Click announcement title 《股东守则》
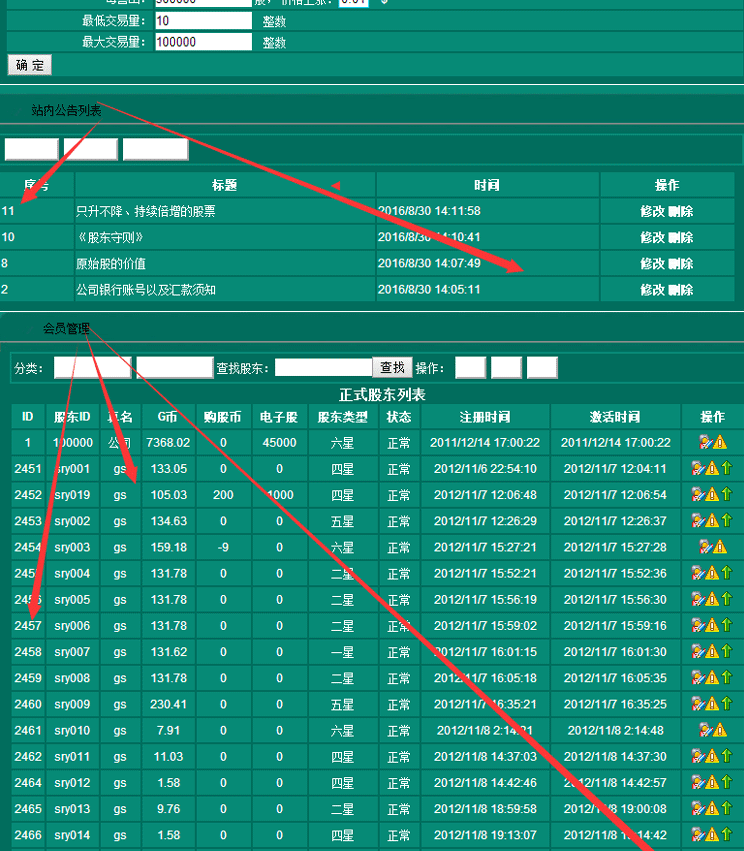The image size is (744, 851). (x=110, y=237)
